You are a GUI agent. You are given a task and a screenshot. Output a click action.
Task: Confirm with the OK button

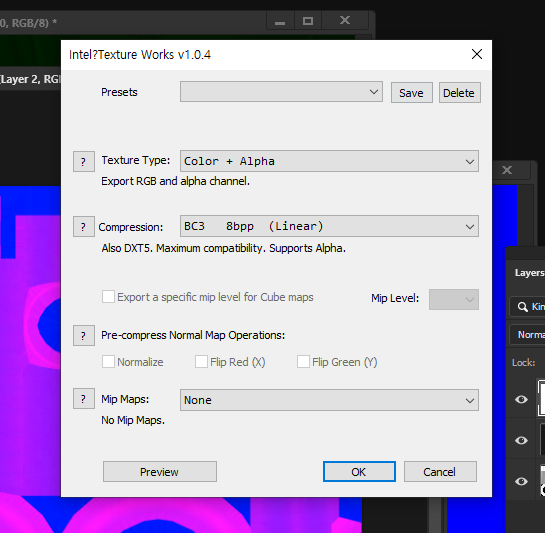[x=359, y=471]
